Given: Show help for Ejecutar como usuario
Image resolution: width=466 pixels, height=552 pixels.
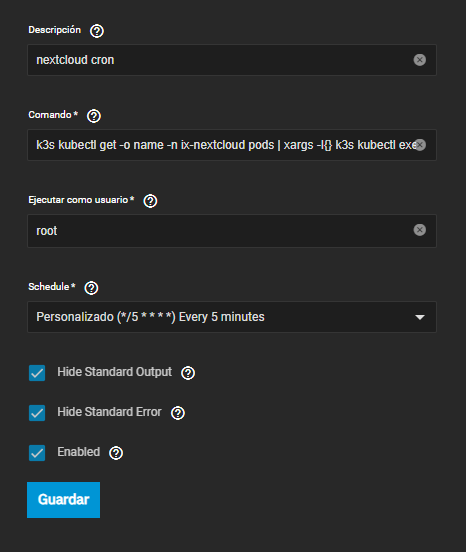Looking at the screenshot, I should [x=150, y=201].
